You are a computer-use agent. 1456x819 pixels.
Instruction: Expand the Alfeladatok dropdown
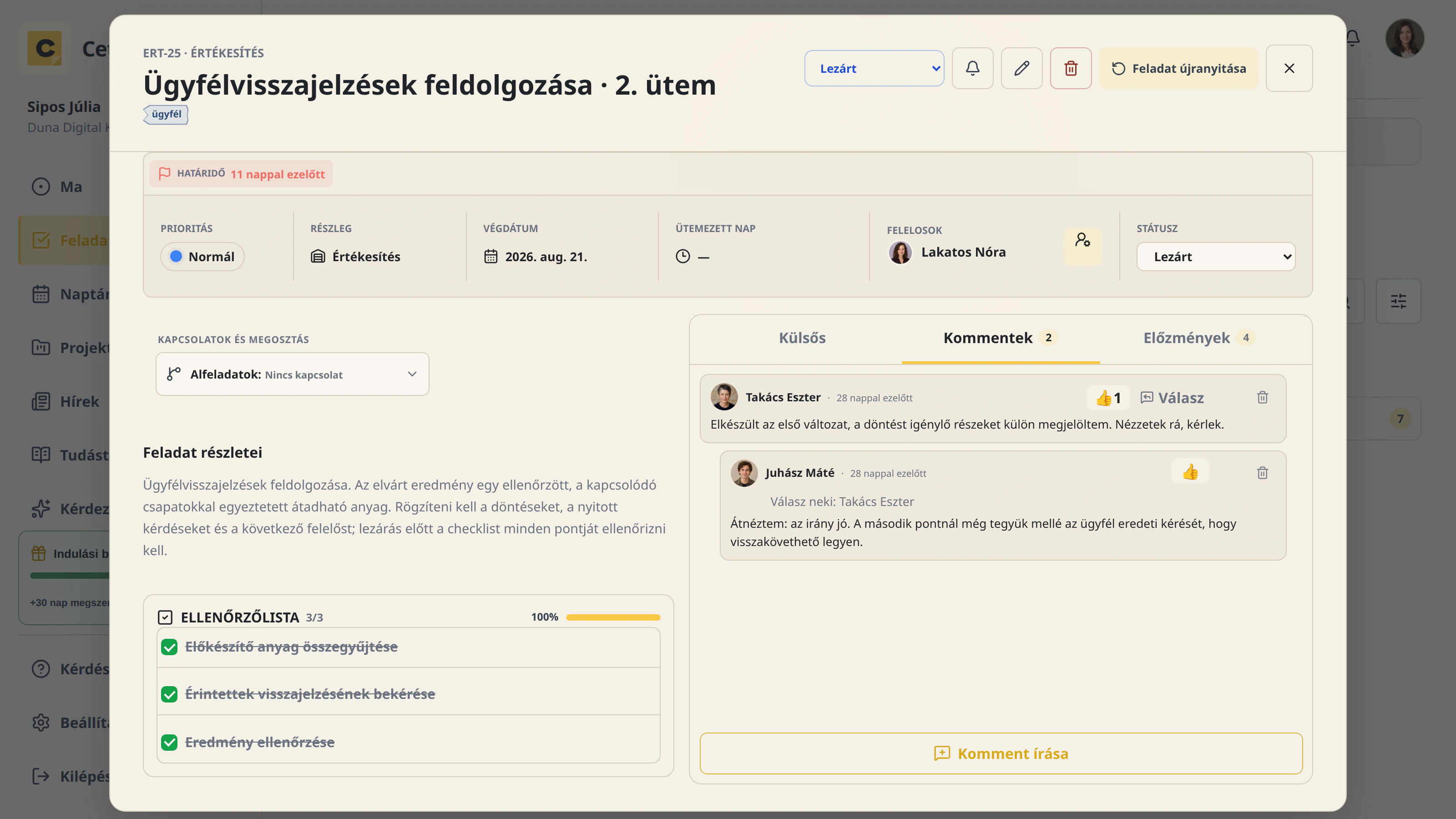coord(292,374)
